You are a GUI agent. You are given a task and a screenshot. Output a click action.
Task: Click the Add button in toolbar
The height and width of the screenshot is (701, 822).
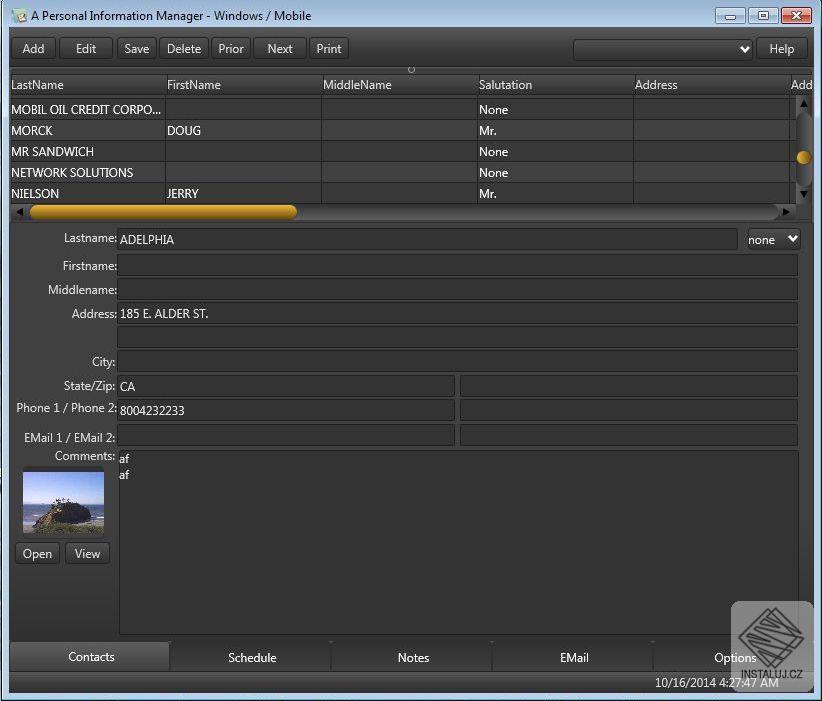pos(33,48)
